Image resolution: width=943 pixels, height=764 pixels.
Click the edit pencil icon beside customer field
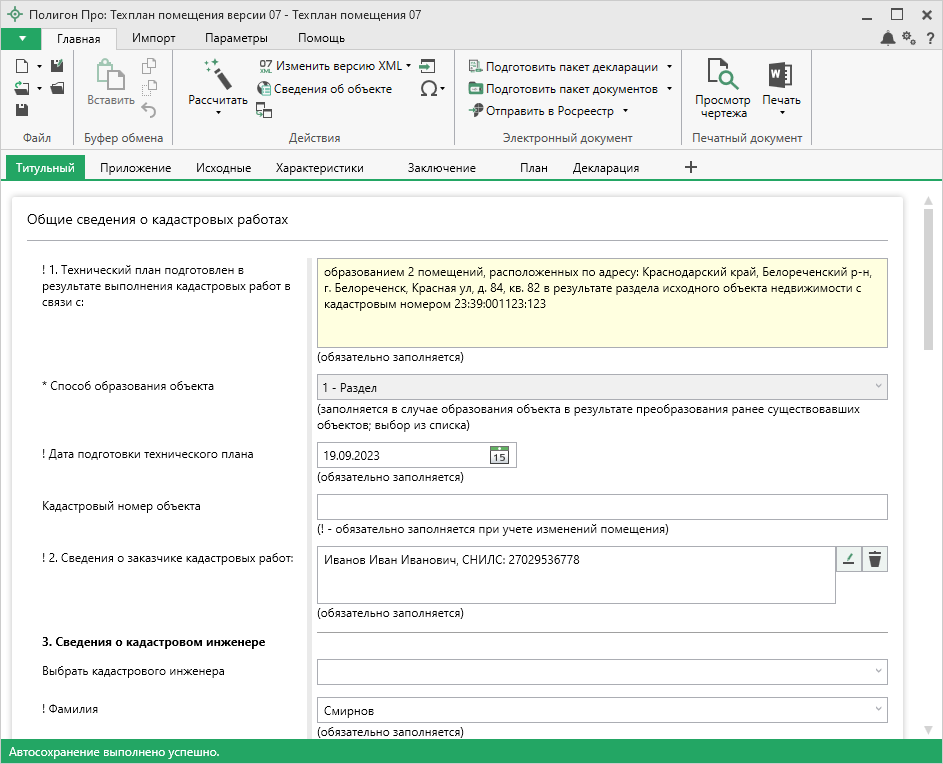(848, 560)
